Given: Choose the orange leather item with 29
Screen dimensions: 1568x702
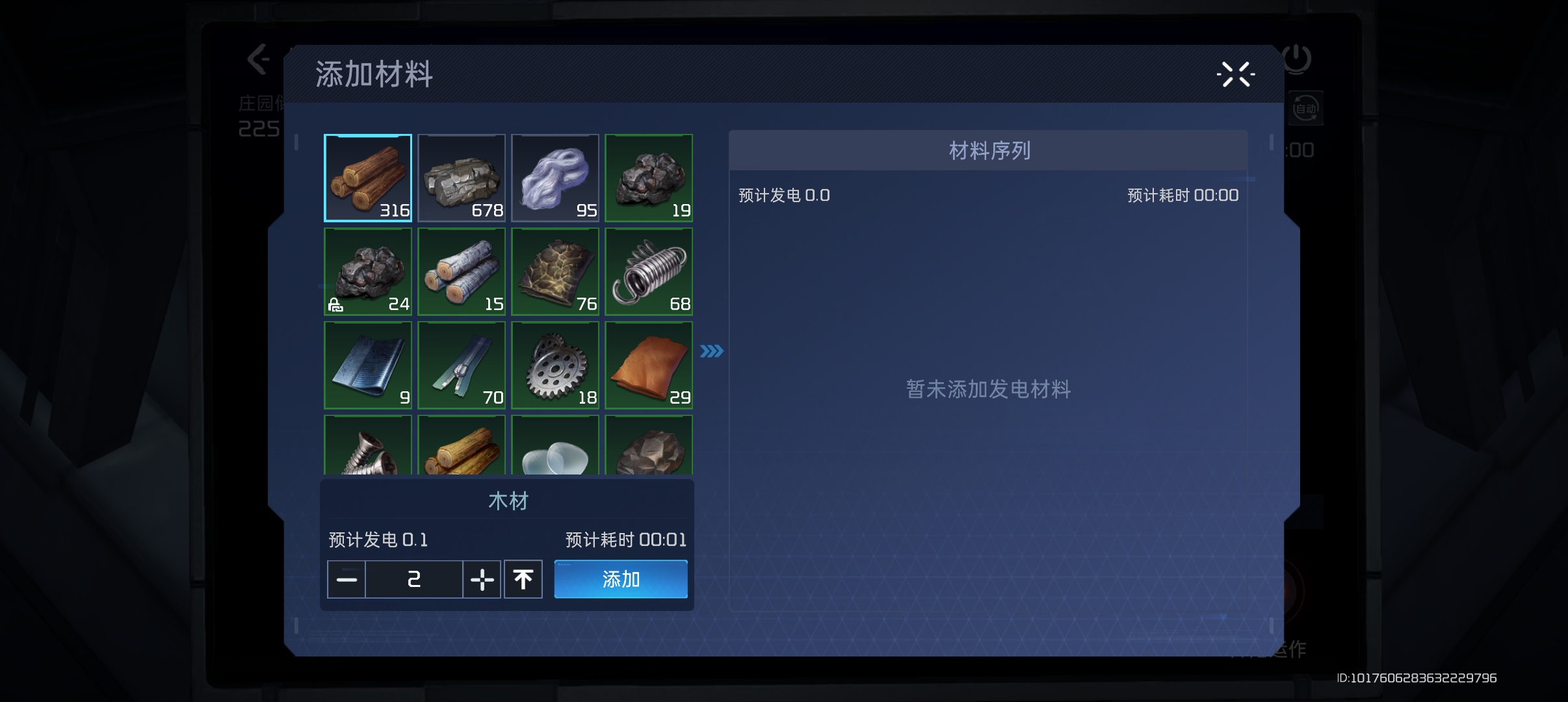Looking at the screenshot, I should [649, 365].
